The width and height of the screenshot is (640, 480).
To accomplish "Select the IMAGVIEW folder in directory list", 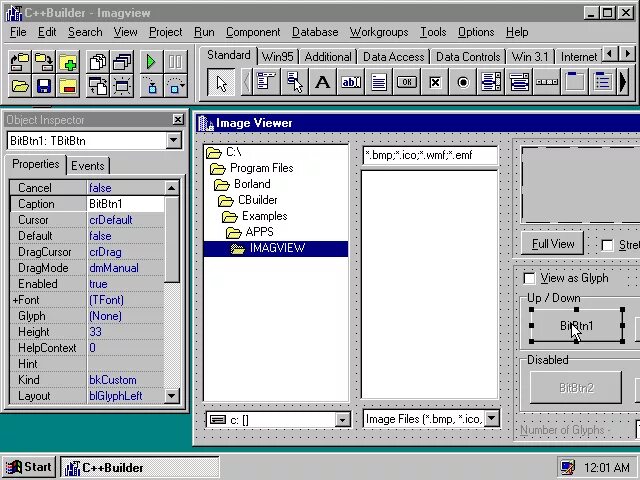I will [276, 248].
